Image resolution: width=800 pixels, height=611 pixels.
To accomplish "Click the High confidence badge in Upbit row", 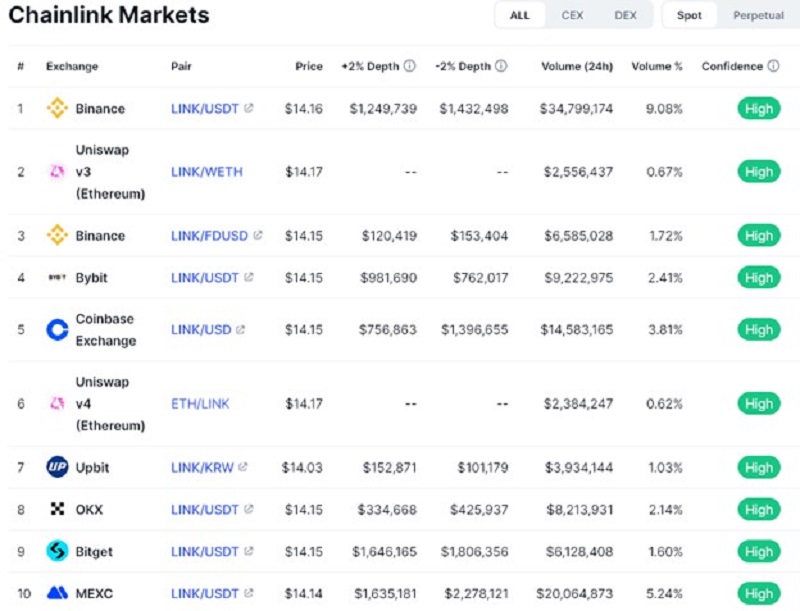I will pyautogui.click(x=759, y=467).
